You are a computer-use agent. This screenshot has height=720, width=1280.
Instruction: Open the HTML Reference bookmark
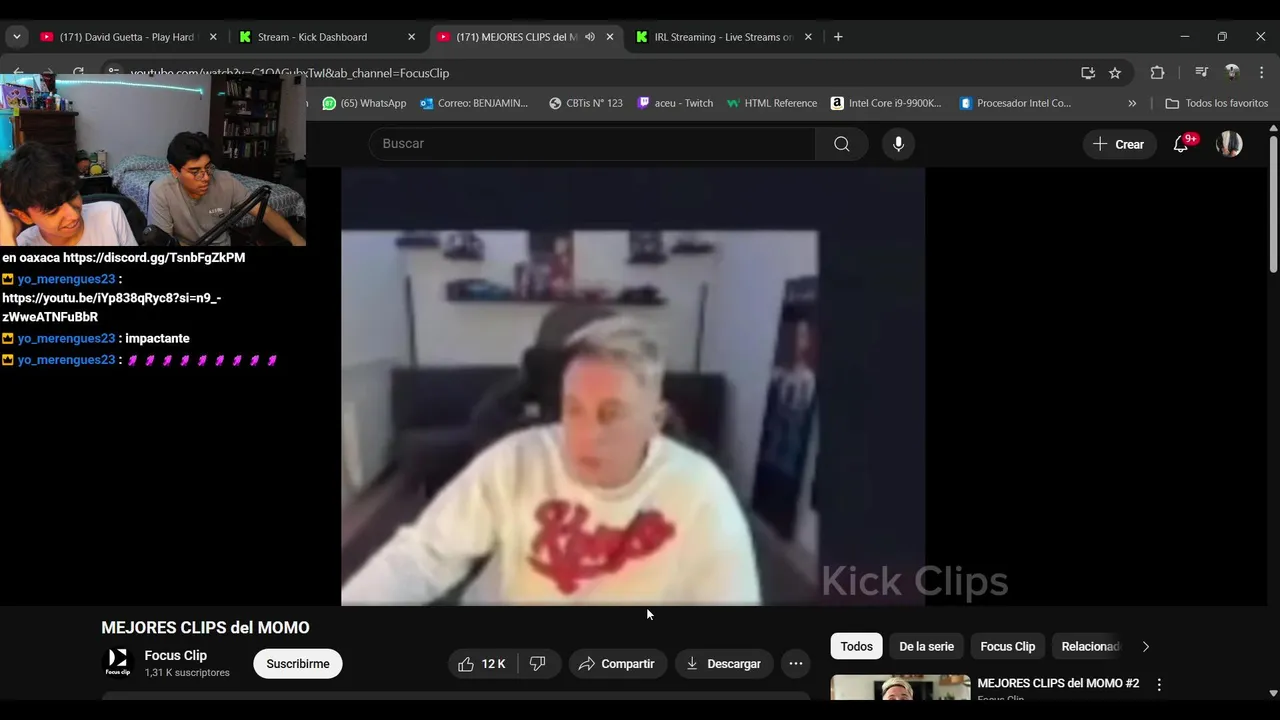772,103
